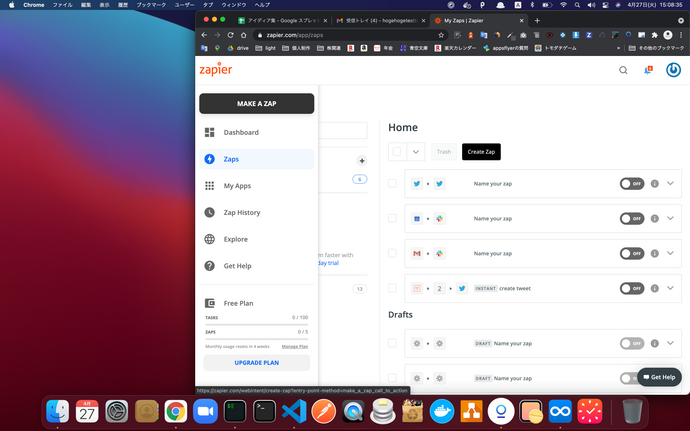This screenshot has width=690, height=431.
Task: Show hidden bookmarks overflow arrow
Action: [618, 48]
